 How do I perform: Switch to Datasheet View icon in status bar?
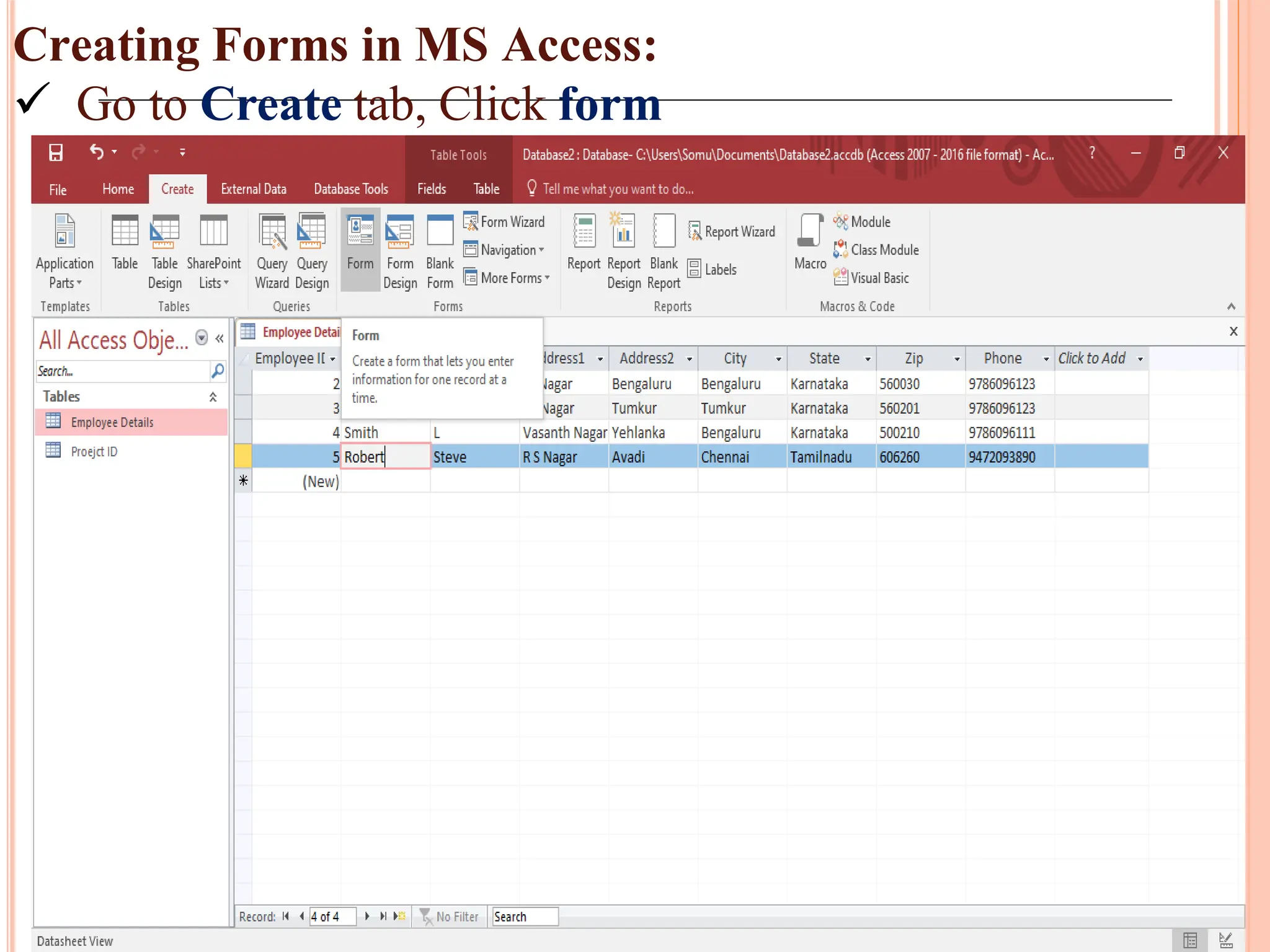coord(1190,940)
